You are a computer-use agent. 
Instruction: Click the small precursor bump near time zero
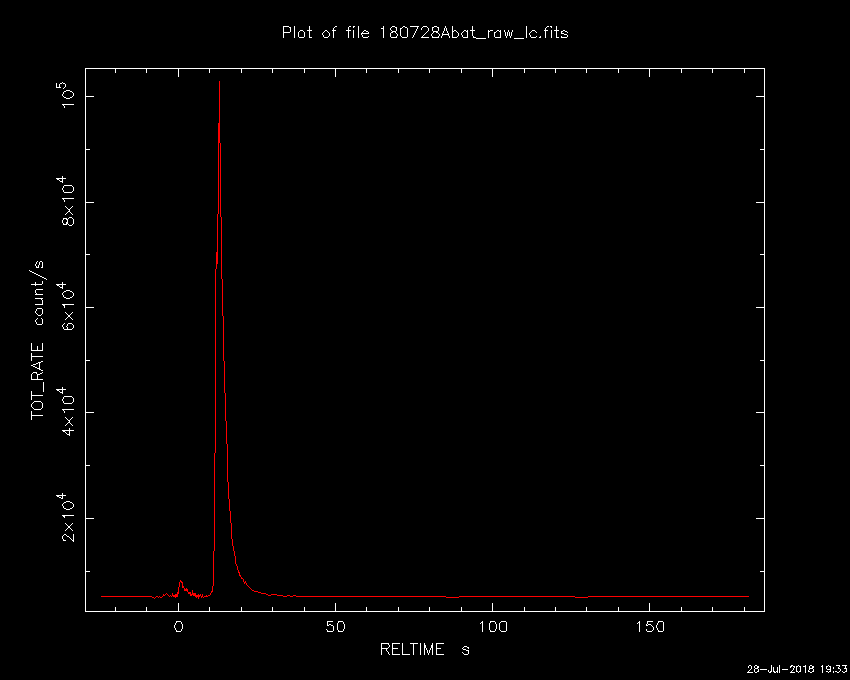(181, 583)
